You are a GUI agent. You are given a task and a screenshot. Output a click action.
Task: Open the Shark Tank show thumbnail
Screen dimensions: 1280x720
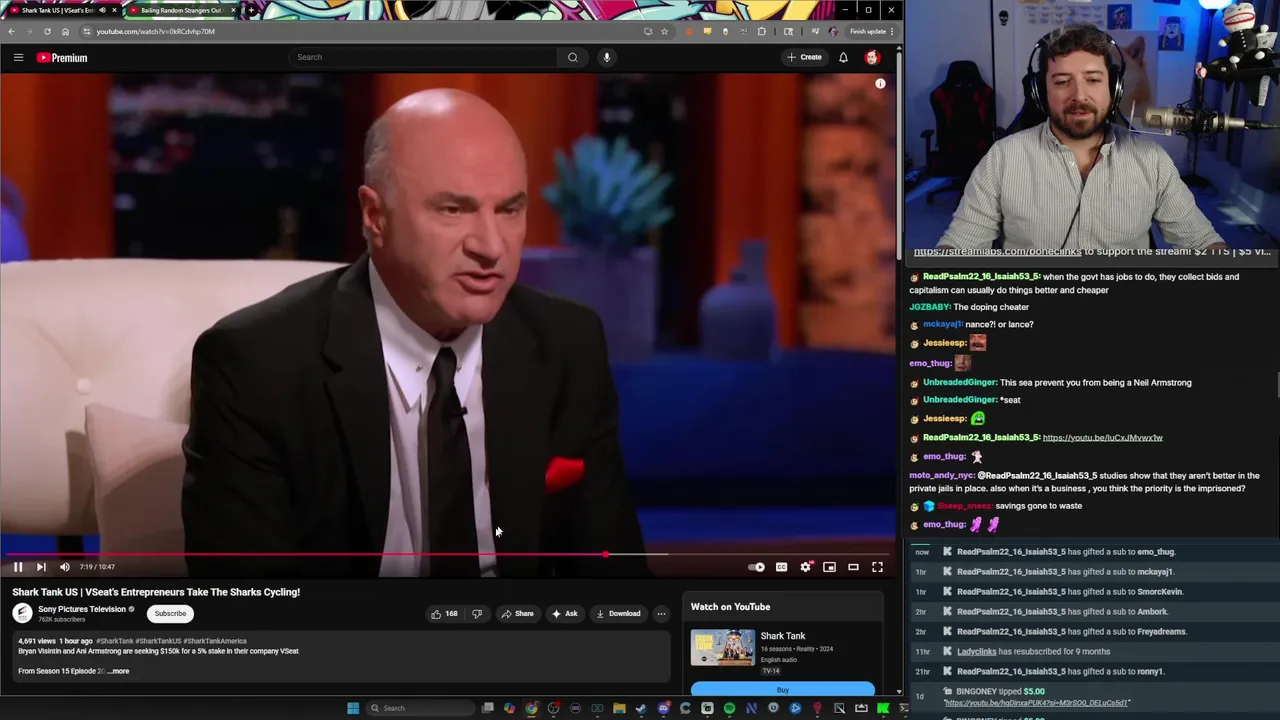click(x=723, y=648)
